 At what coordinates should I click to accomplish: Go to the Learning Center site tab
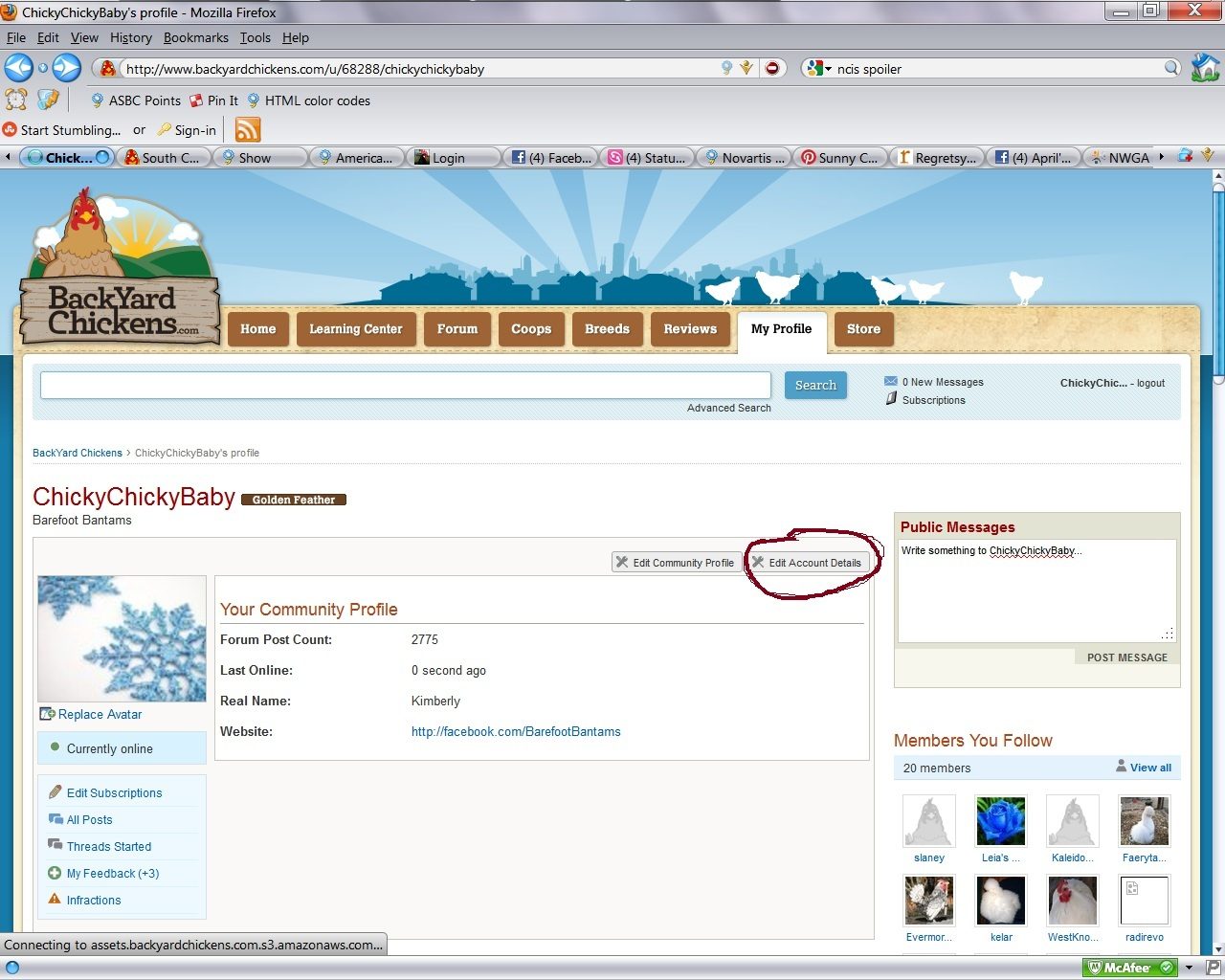(355, 329)
